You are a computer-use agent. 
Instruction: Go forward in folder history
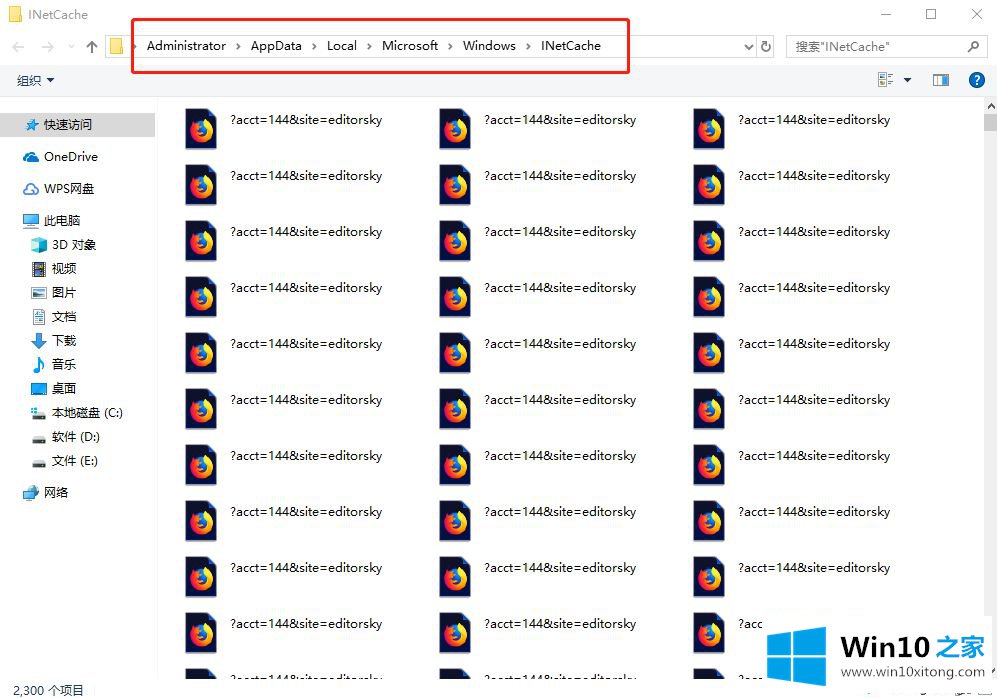[x=48, y=46]
